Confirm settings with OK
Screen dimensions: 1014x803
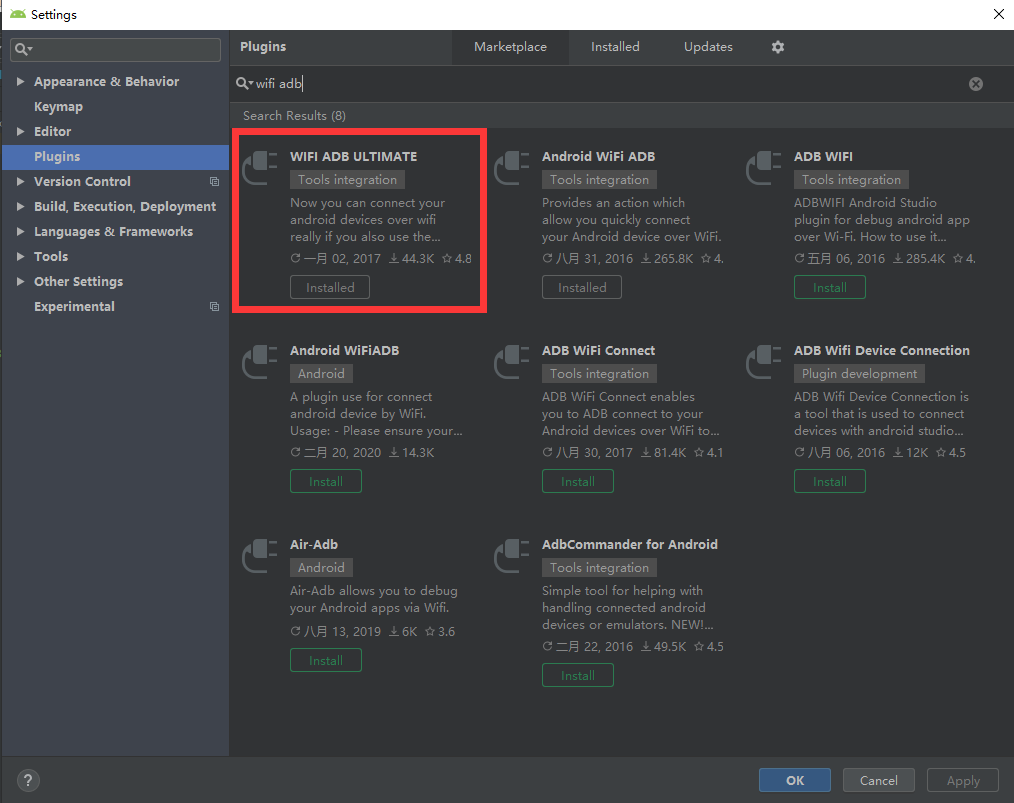pyautogui.click(x=795, y=780)
